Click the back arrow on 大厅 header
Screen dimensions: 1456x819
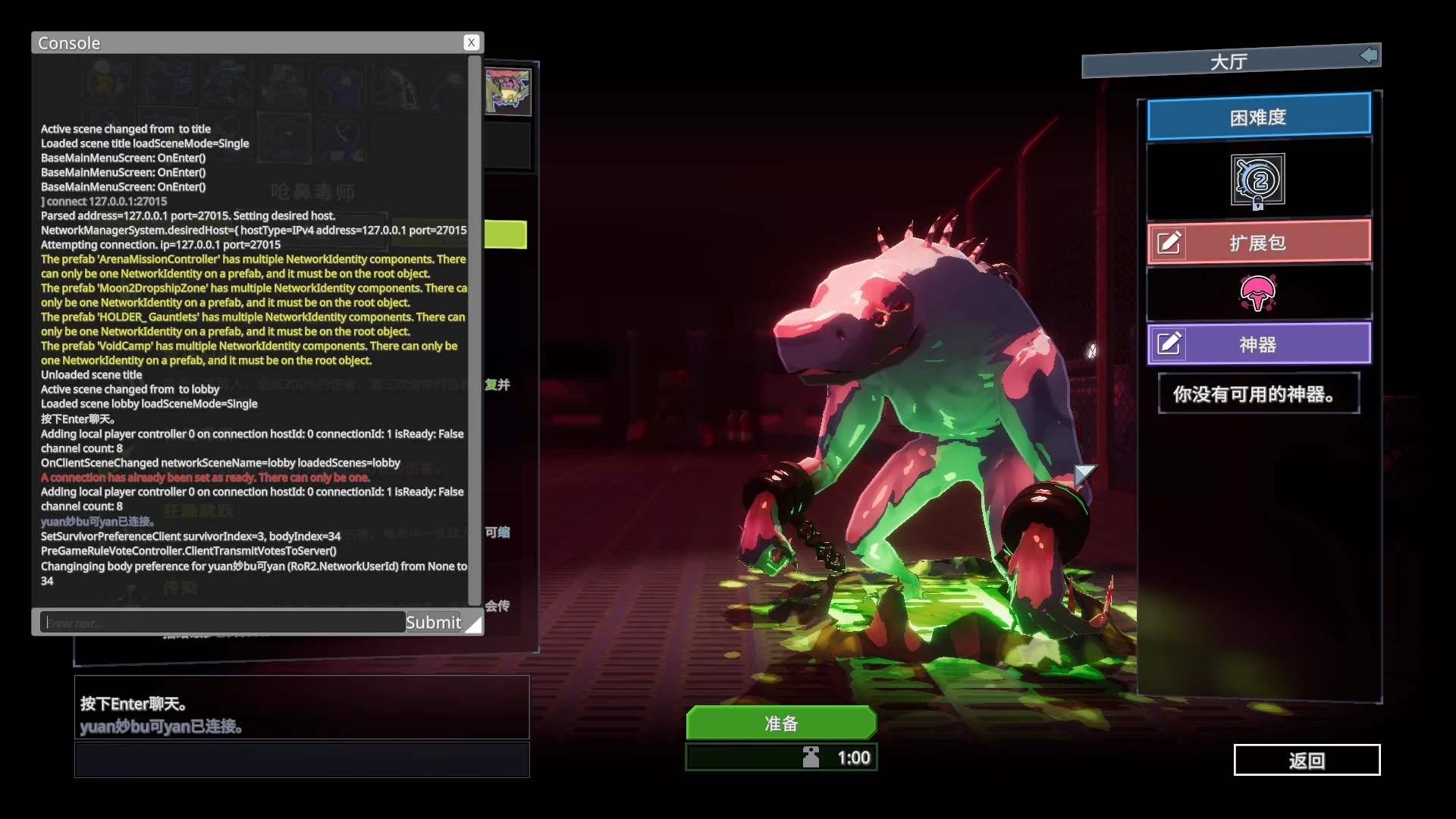[x=1368, y=55]
